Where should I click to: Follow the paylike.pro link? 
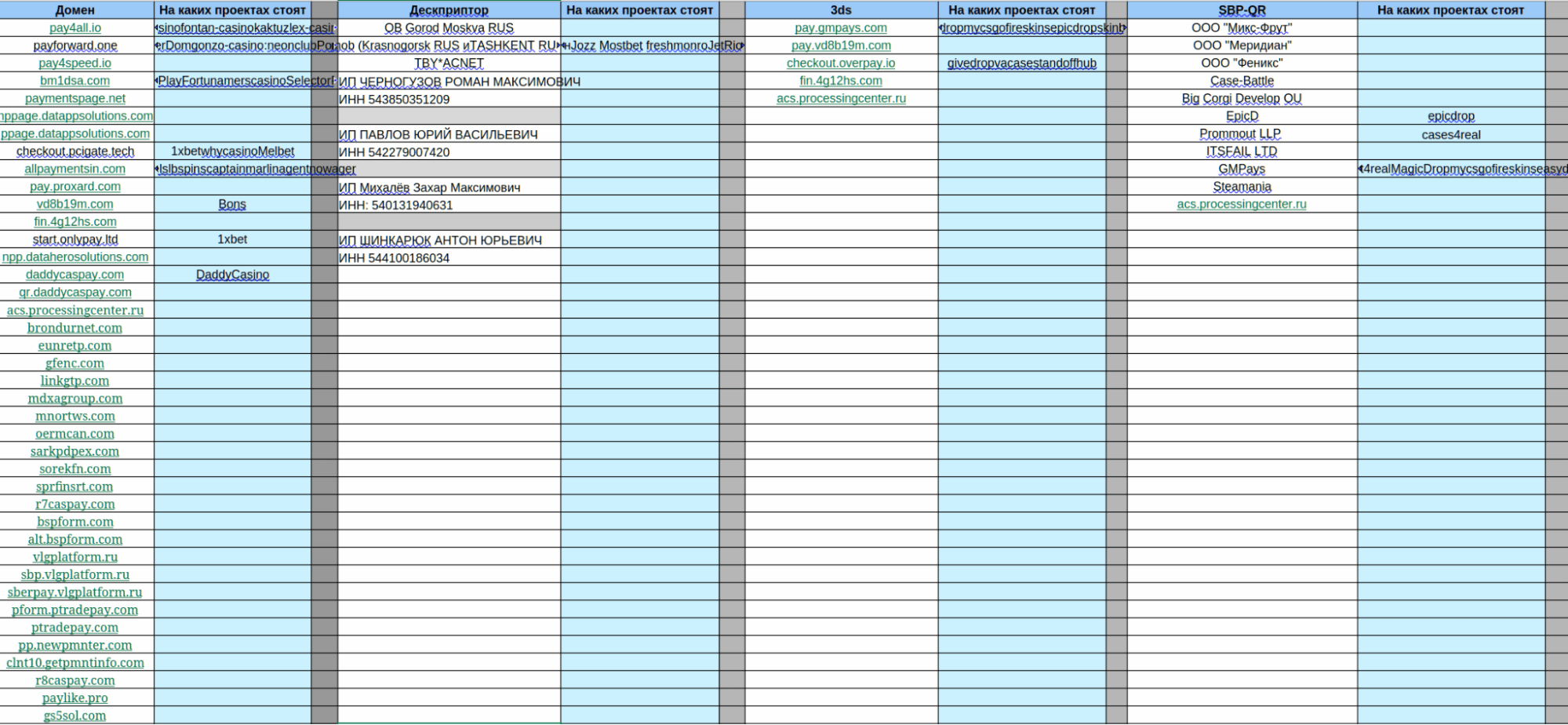[x=75, y=698]
